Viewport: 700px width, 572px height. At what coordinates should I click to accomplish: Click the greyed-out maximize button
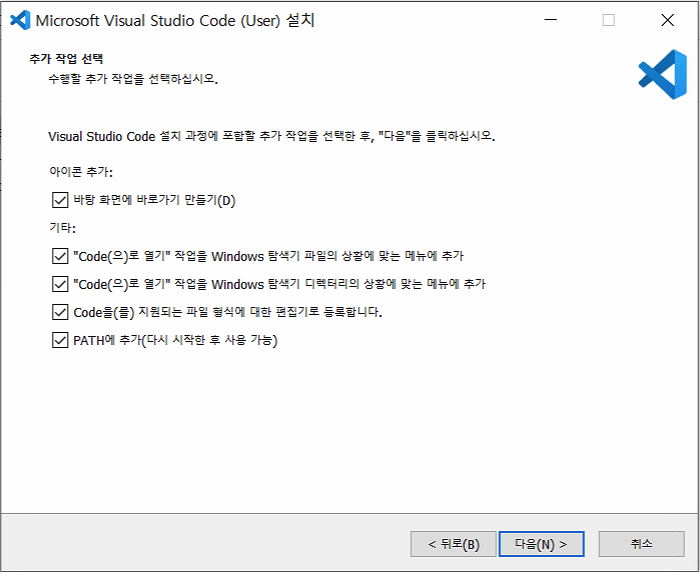tap(608, 20)
